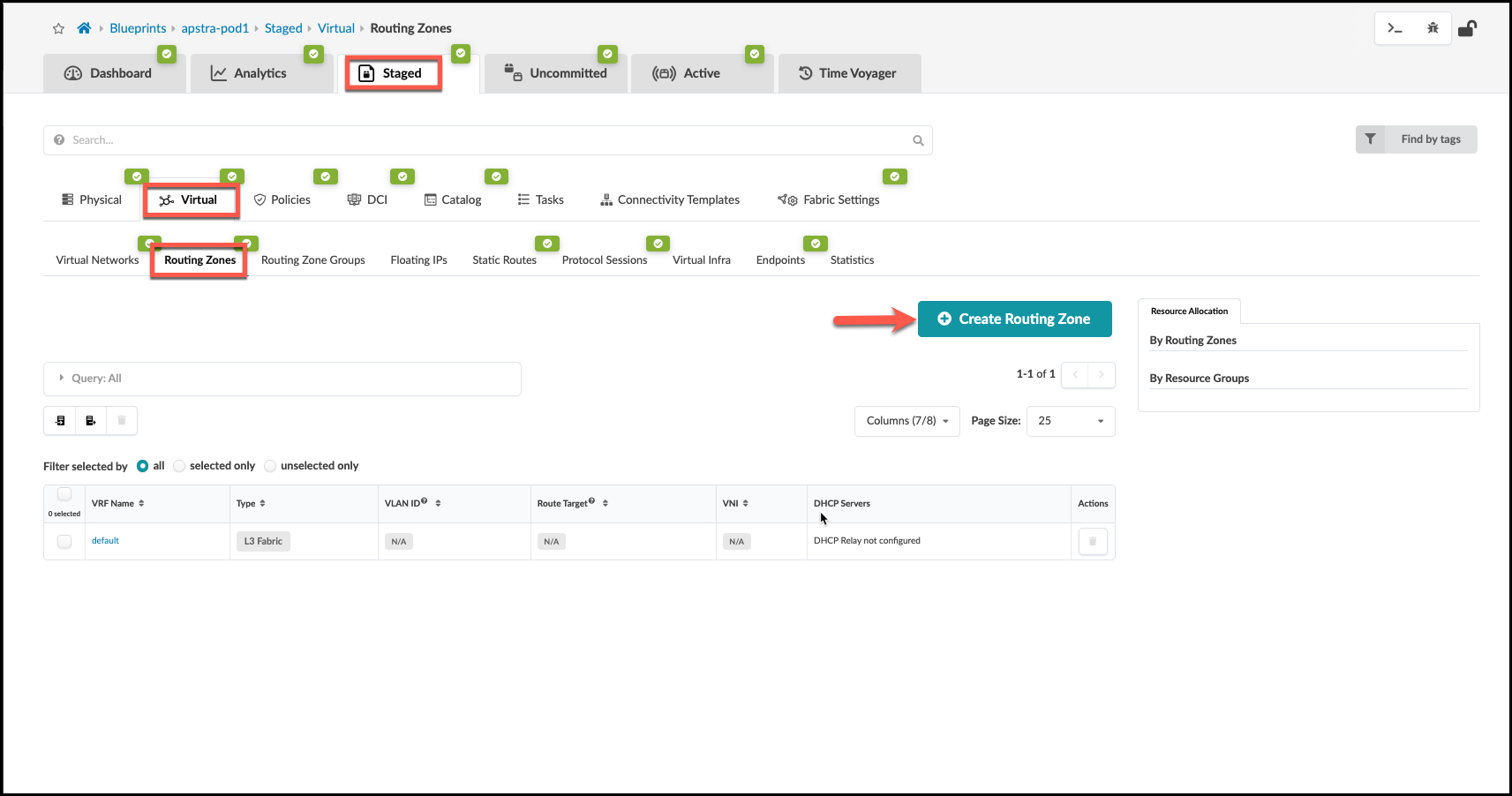The height and width of the screenshot is (796, 1512).
Task: Open the terminal/CLI icon in top right
Action: click(1395, 27)
